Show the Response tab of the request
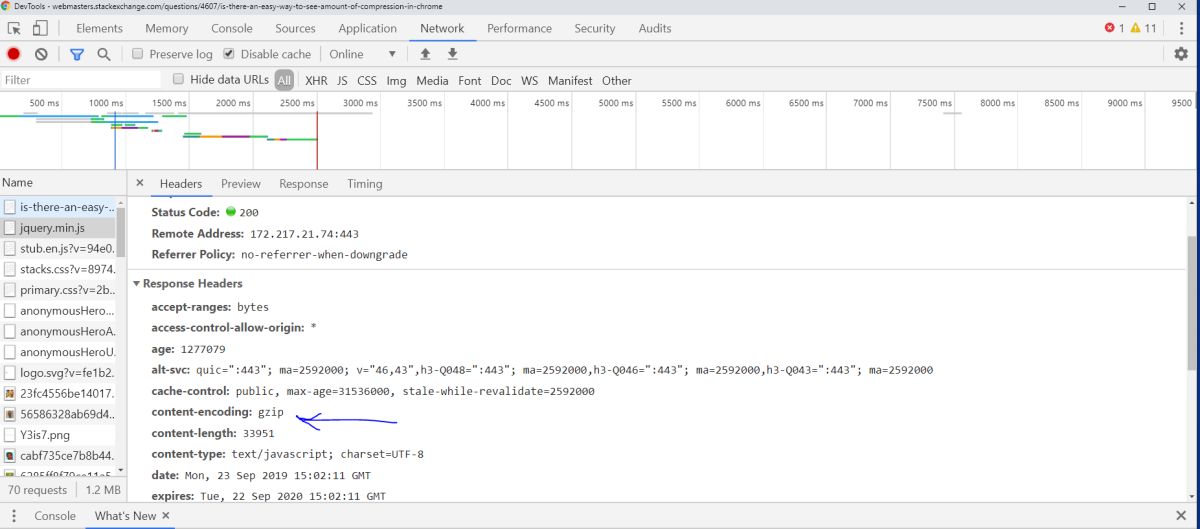The width and height of the screenshot is (1200, 529). 304,183
